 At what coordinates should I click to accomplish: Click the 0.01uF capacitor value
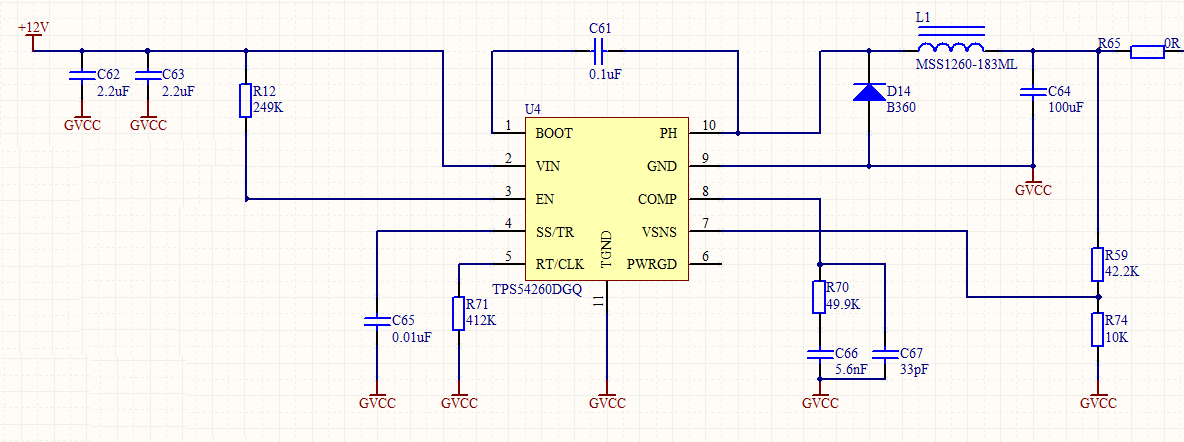point(412,337)
